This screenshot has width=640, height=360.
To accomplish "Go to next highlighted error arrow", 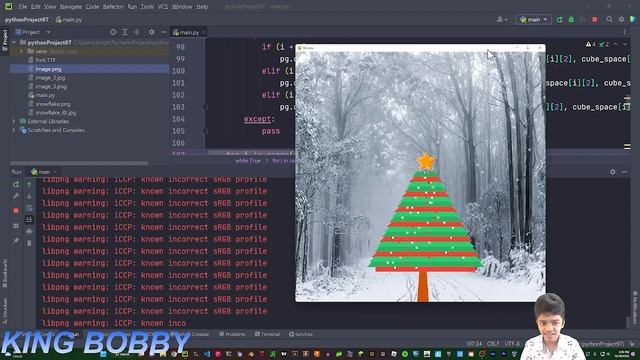I will click(x=624, y=44).
